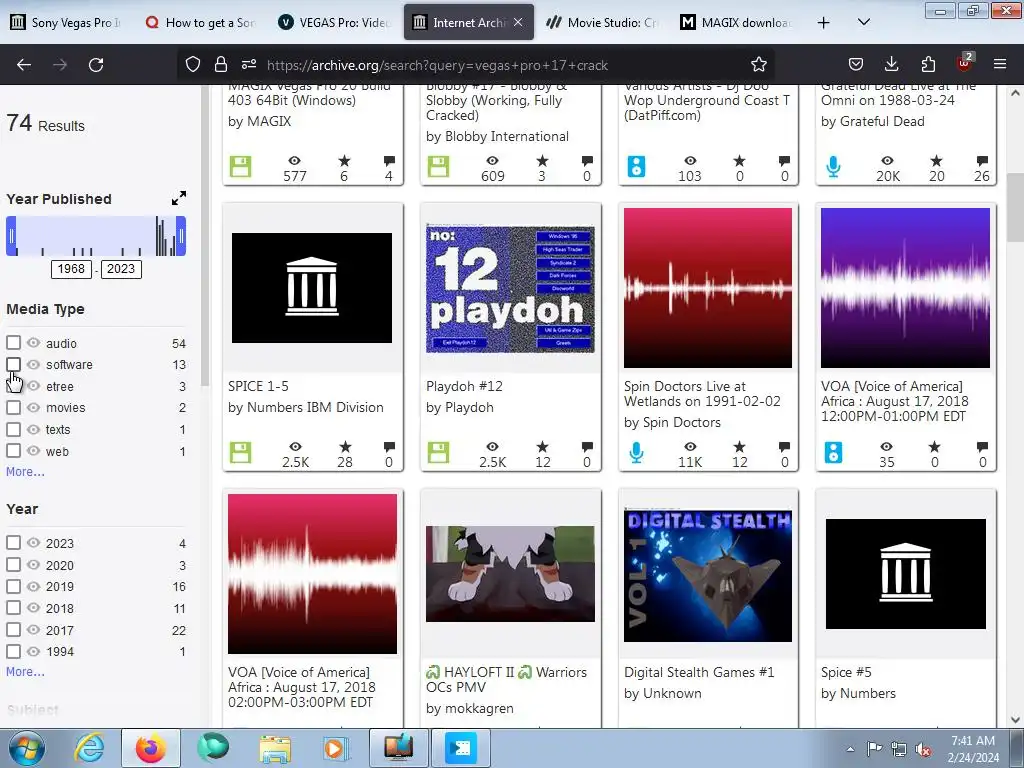Open Windows Start menu

26,748
